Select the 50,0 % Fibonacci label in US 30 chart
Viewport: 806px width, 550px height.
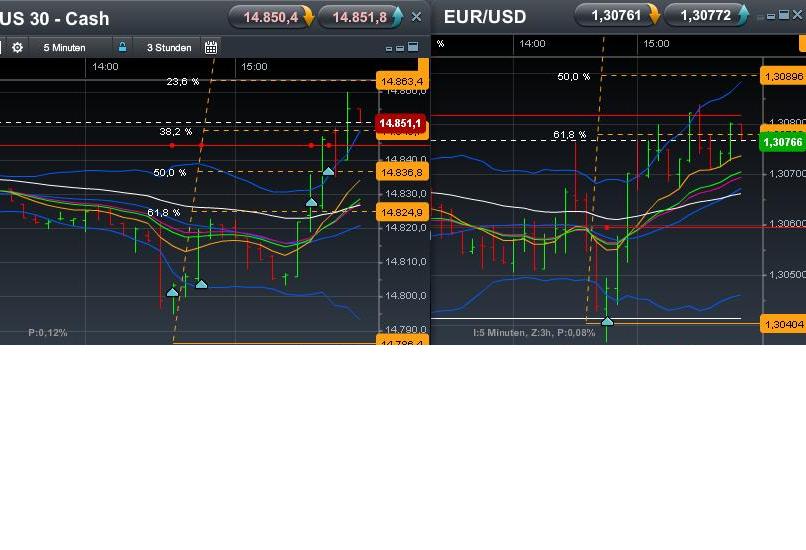[170, 172]
